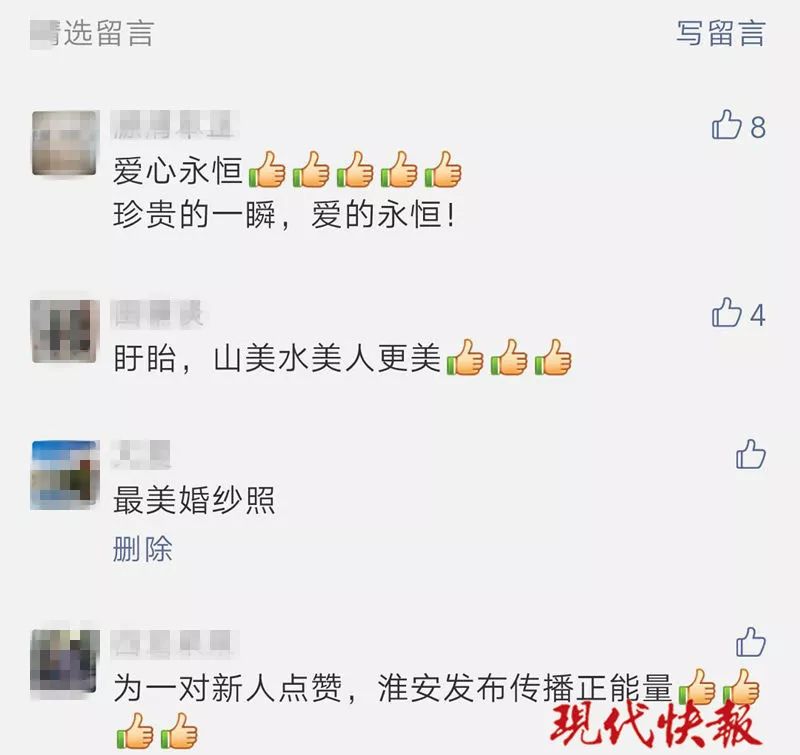Delete the 最美婚纱照 comment via 删除
Image resolution: width=800 pixels, height=755 pixels.
point(142,549)
